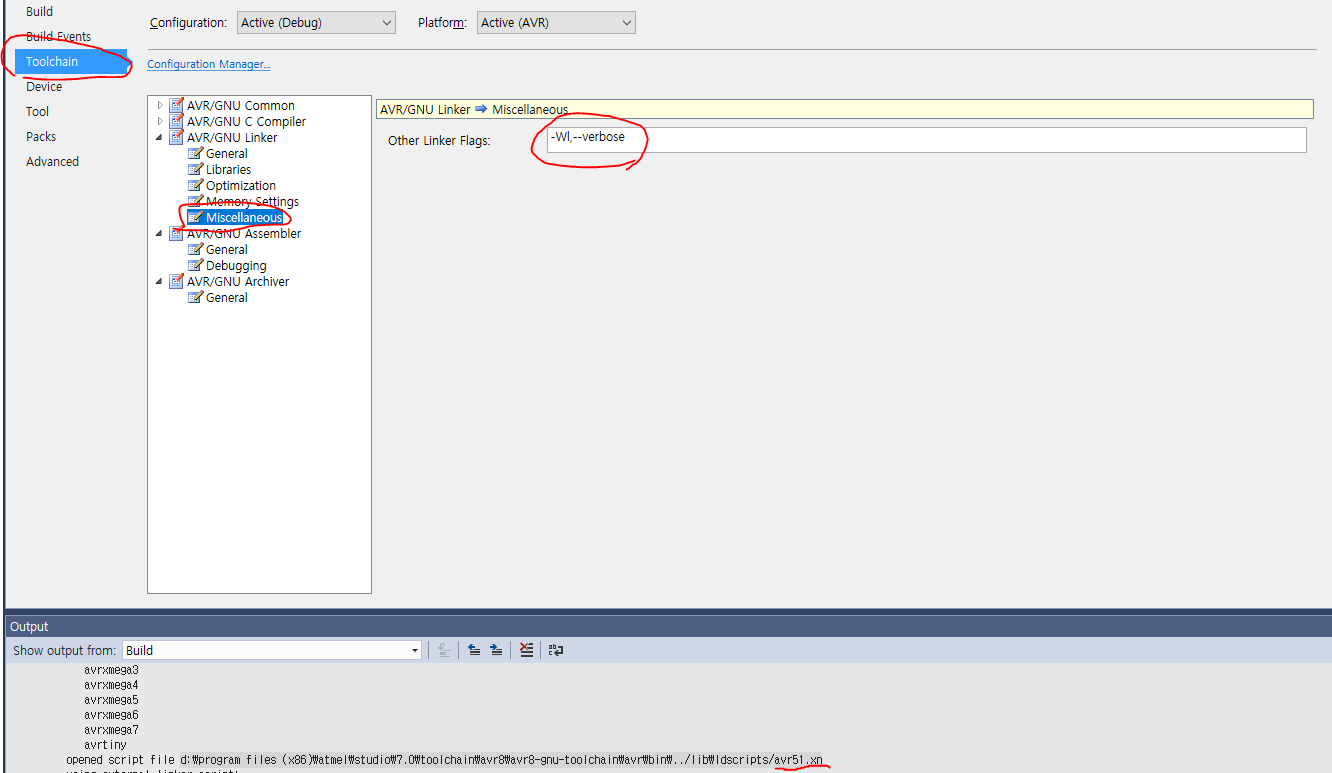Select AVR/GNU Common in the tree
The width and height of the screenshot is (1332, 773).
(240, 105)
